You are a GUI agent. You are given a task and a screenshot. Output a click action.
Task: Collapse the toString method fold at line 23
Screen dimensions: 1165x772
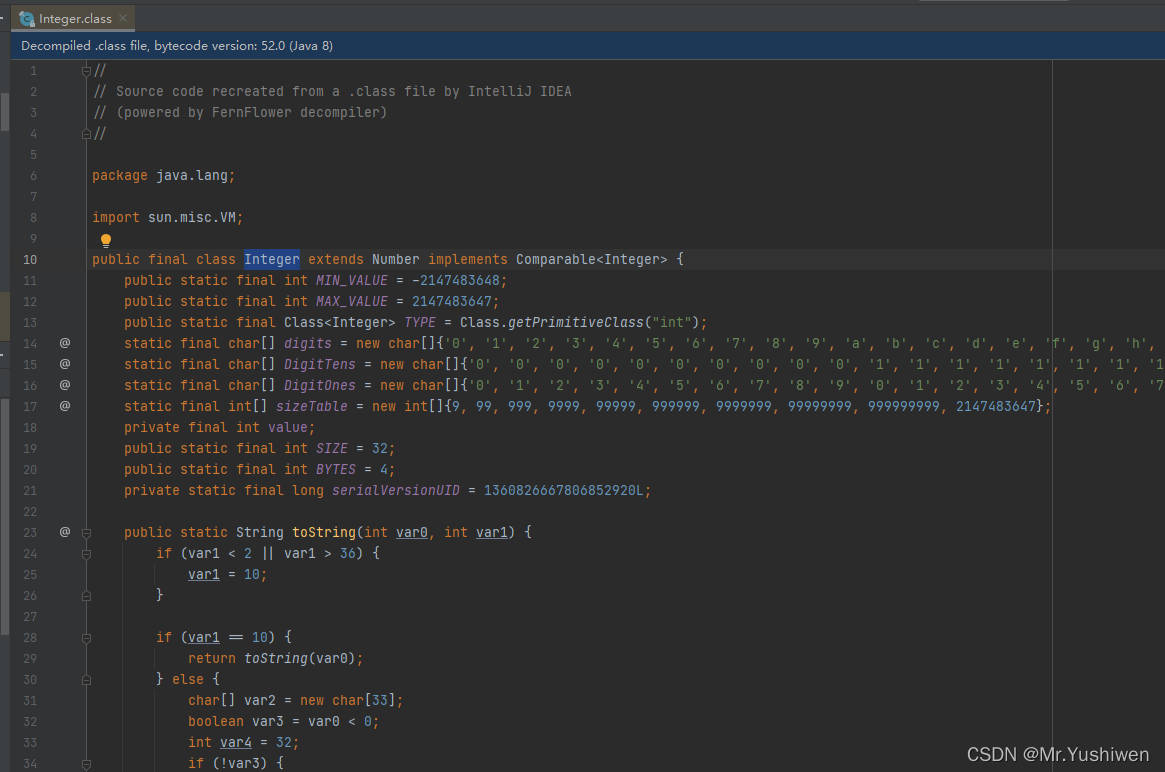click(86, 533)
